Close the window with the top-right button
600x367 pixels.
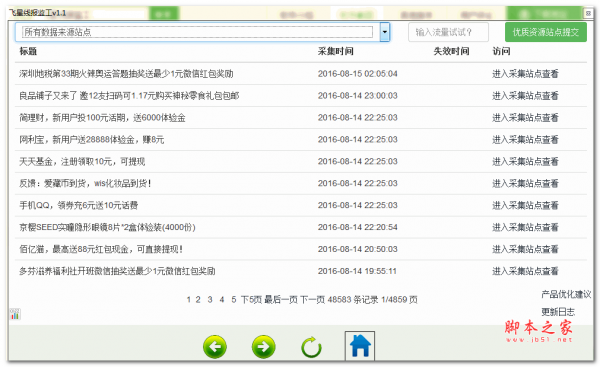click(x=588, y=13)
